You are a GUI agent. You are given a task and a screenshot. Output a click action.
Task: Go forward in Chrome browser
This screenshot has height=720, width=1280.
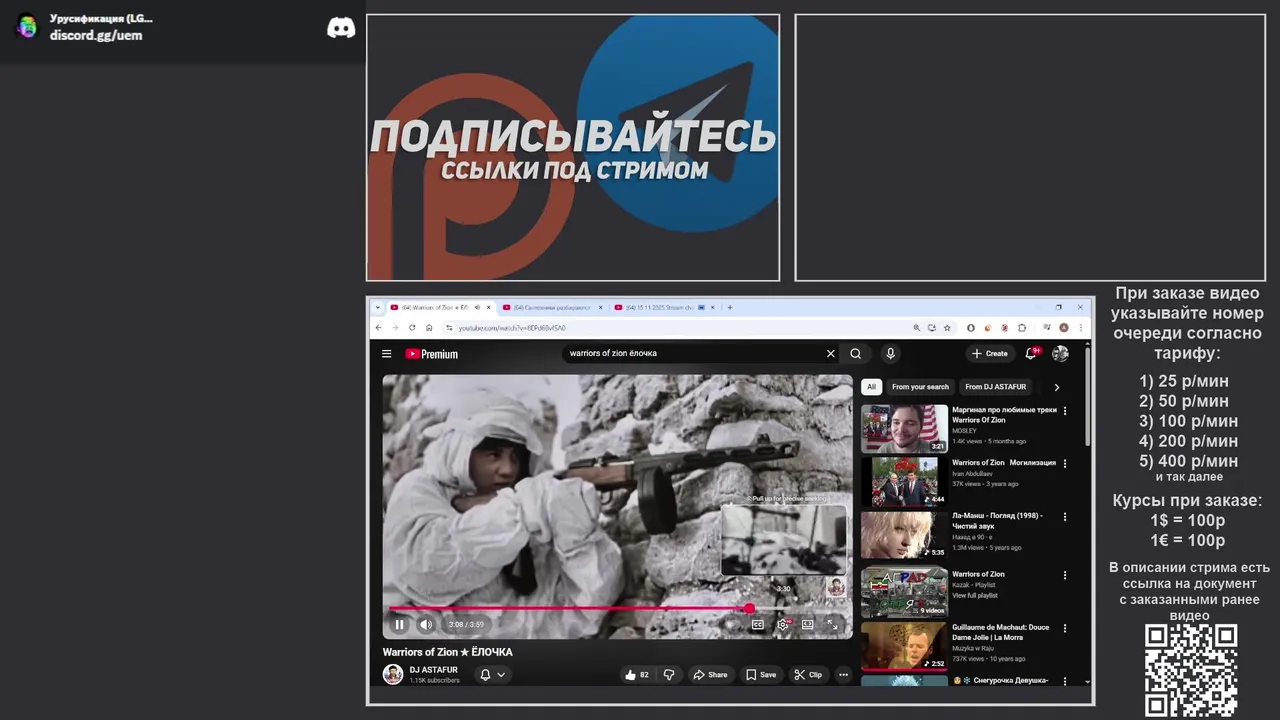[x=395, y=328]
